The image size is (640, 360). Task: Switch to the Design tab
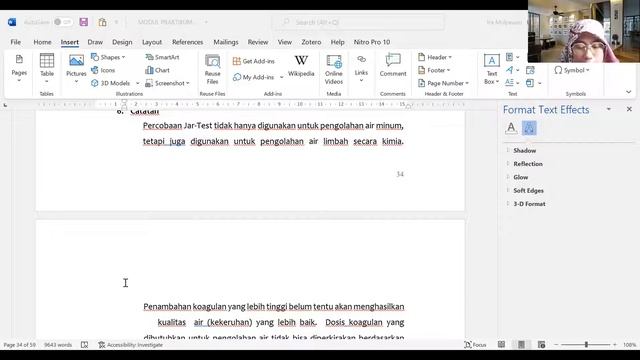(x=122, y=42)
